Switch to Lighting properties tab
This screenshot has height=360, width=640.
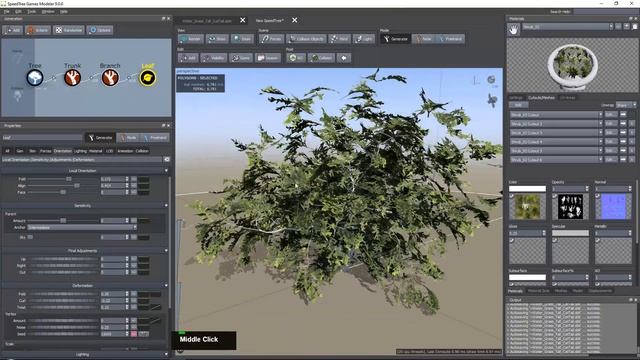pyautogui.click(x=80, y=151)
